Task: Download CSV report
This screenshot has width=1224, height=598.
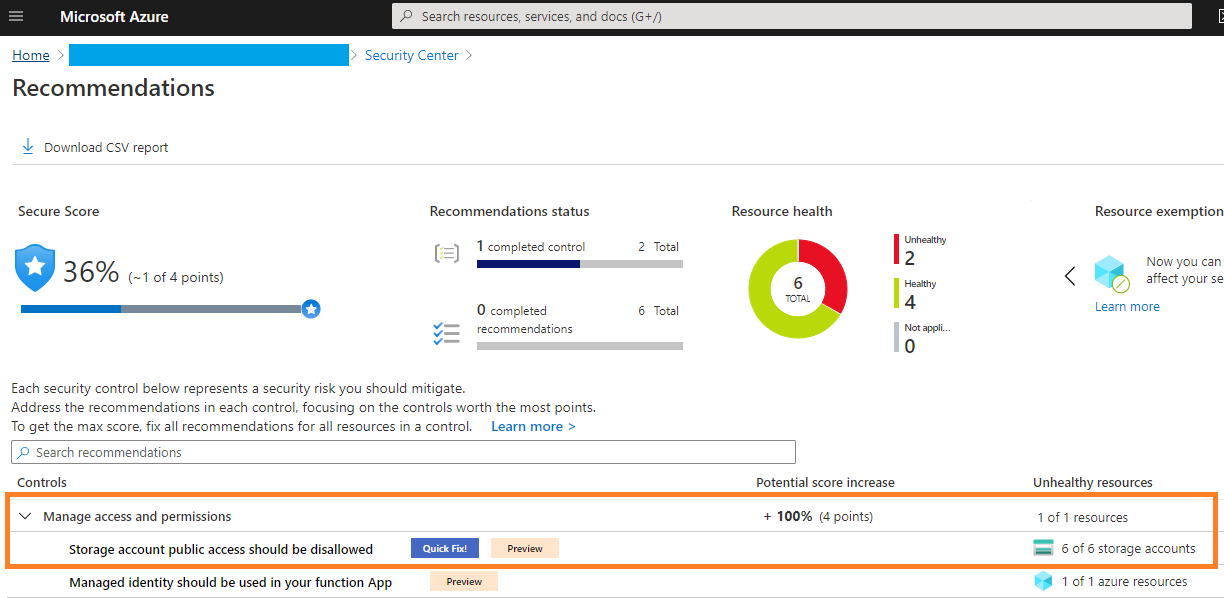Action: point(95,147)
